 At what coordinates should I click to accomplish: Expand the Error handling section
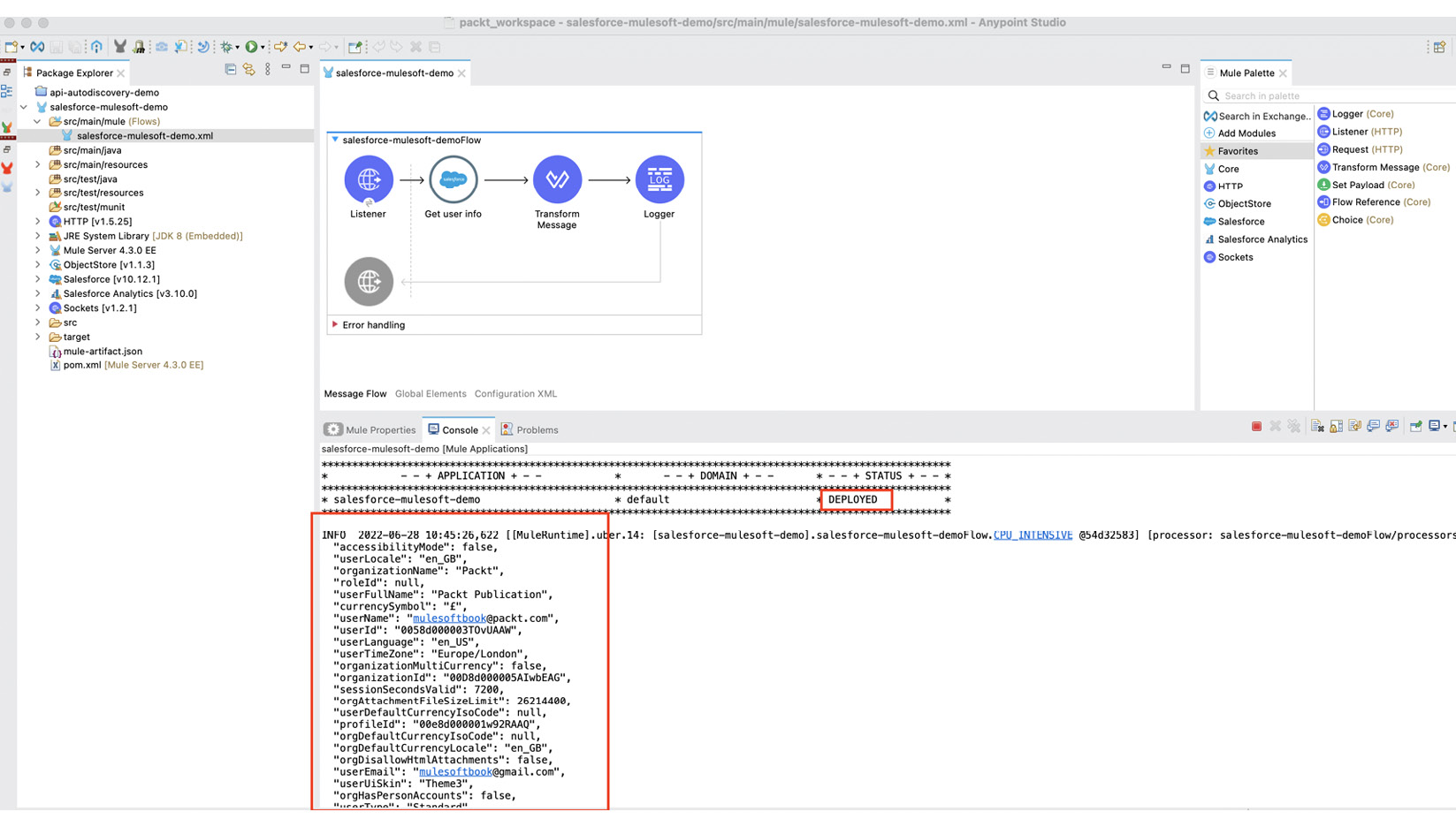(335, 324)
